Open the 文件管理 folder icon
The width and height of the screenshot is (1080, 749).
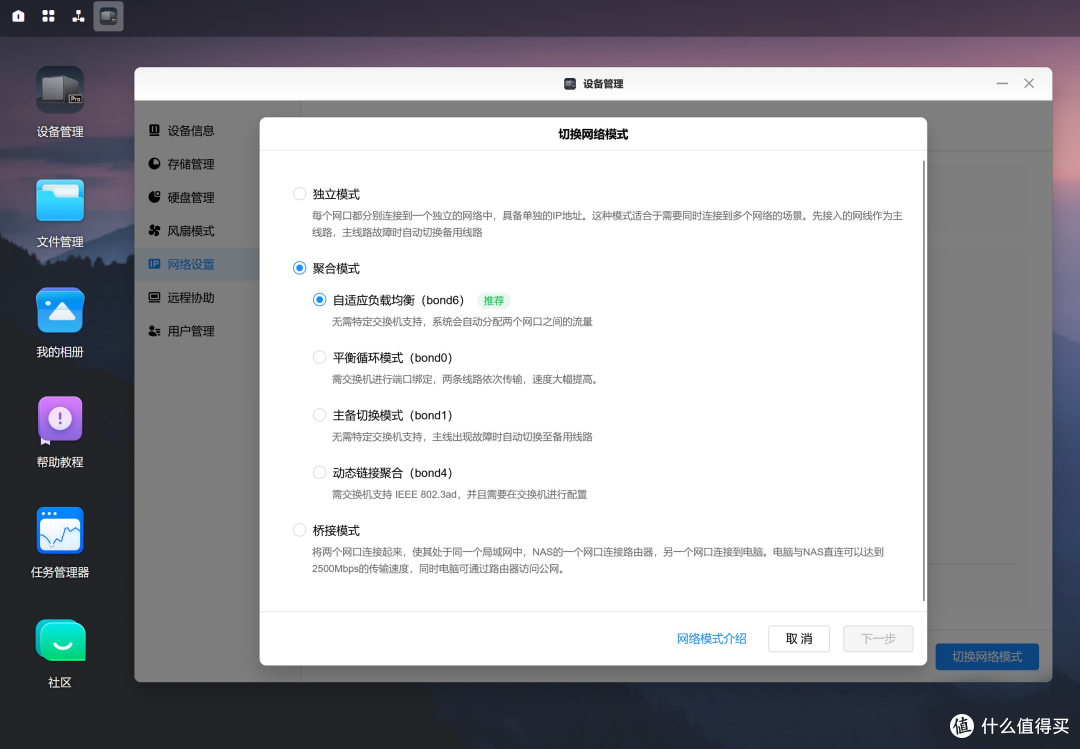point(60,201)
